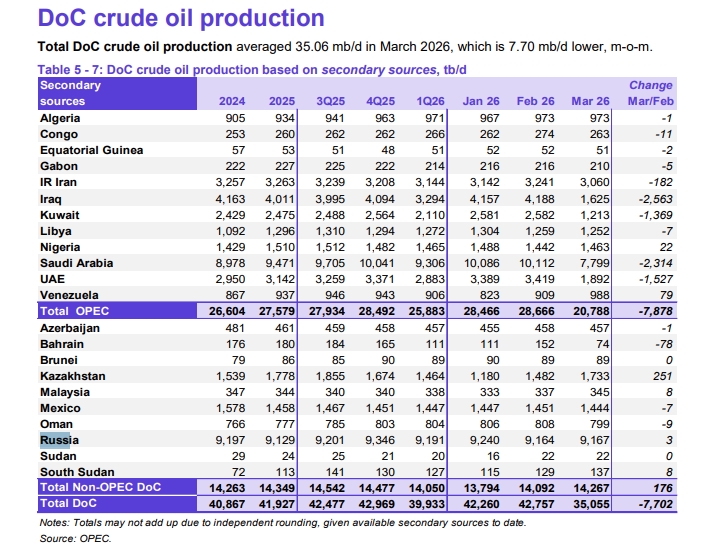This screenshot has width=717, height=548.
Task: Click the 'South Sudan' row label
Action: coord(75,471)
